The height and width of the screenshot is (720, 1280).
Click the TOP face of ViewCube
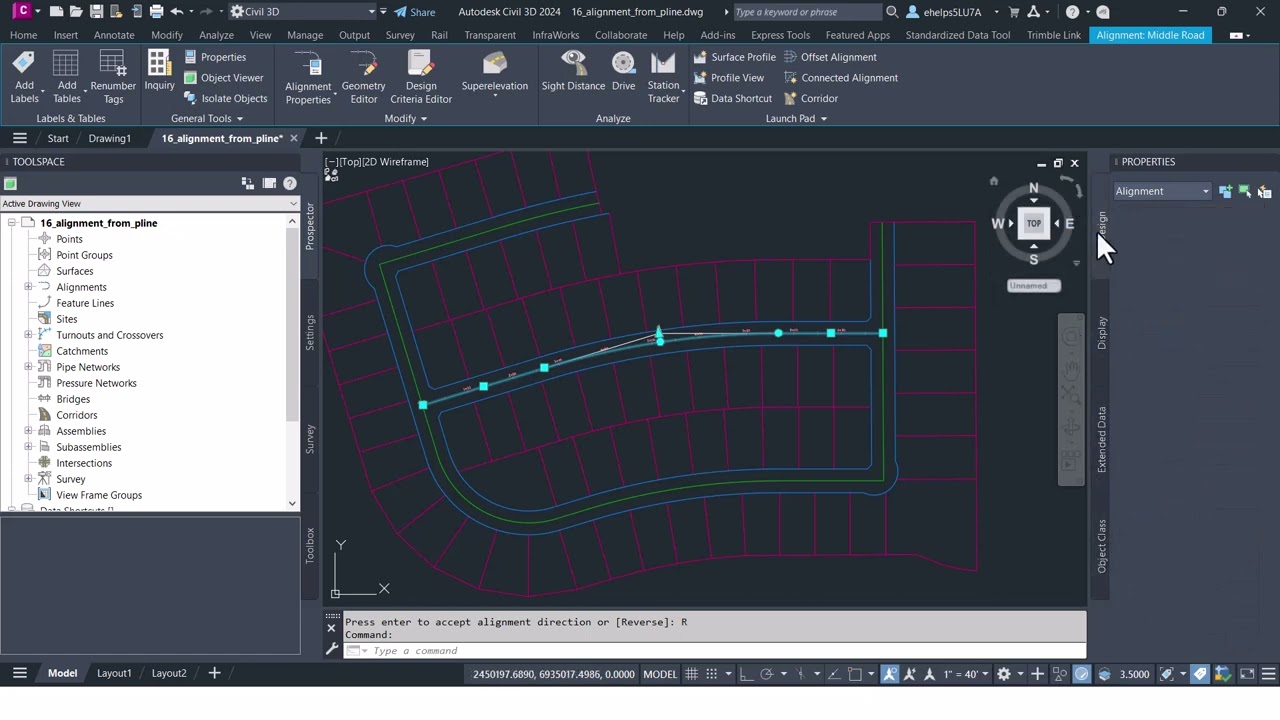1034,223
